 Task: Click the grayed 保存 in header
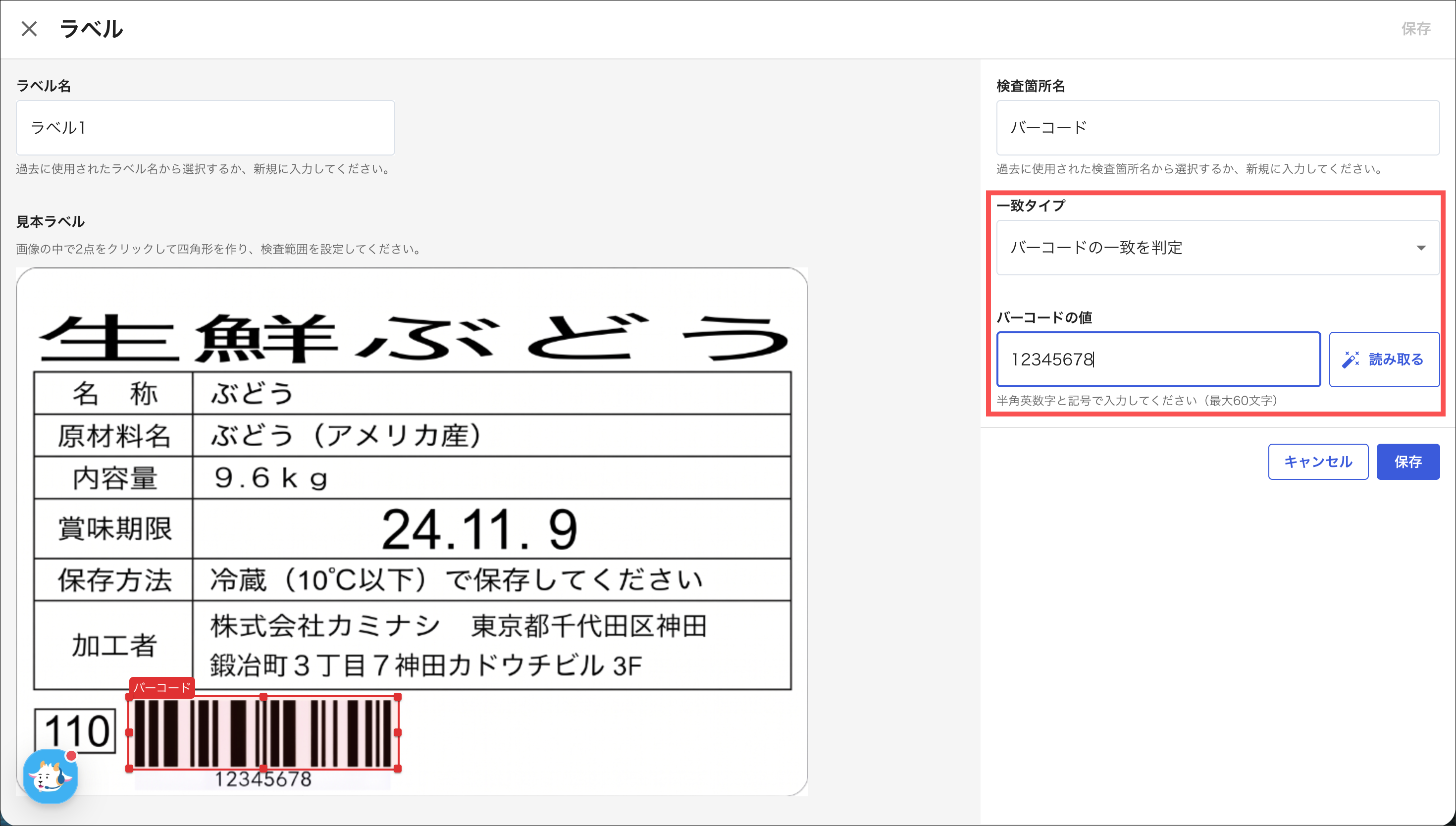pyautogui.click(x=1416, y=28)
